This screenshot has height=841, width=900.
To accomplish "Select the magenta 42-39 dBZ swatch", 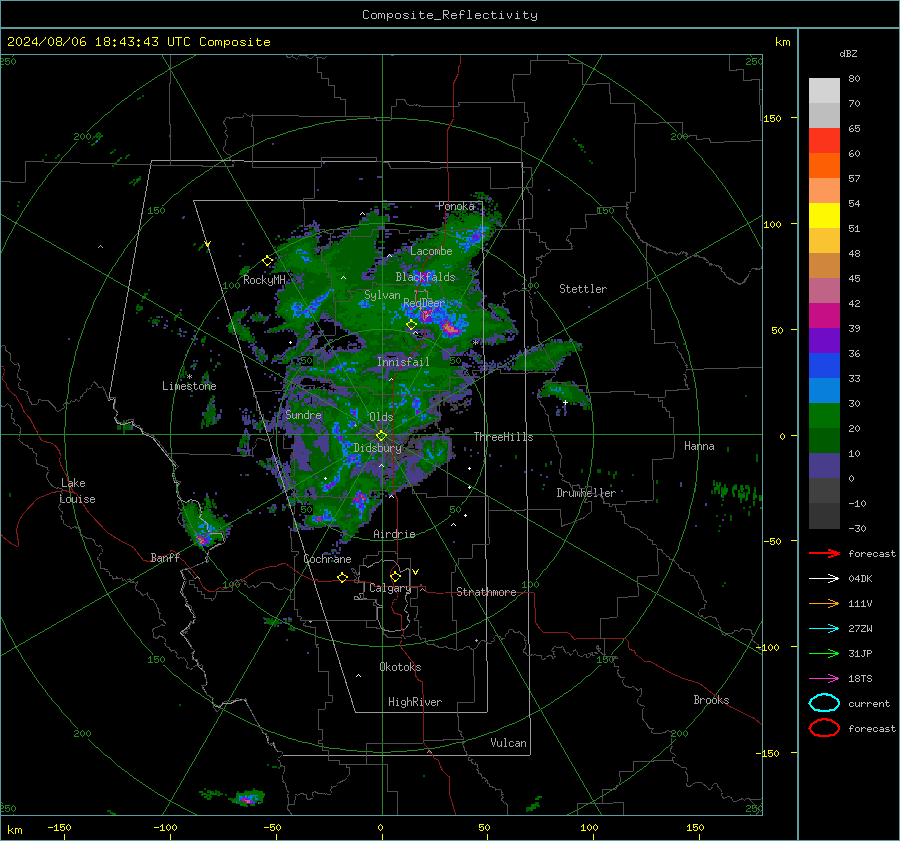I will (x=824, y=316).
